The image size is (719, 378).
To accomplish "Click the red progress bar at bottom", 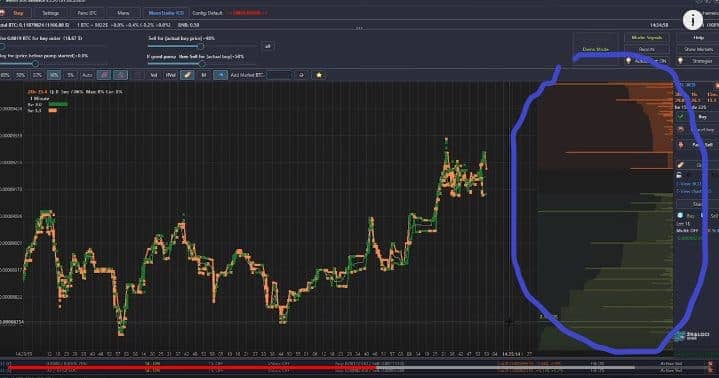I will [x=193, y=368].
